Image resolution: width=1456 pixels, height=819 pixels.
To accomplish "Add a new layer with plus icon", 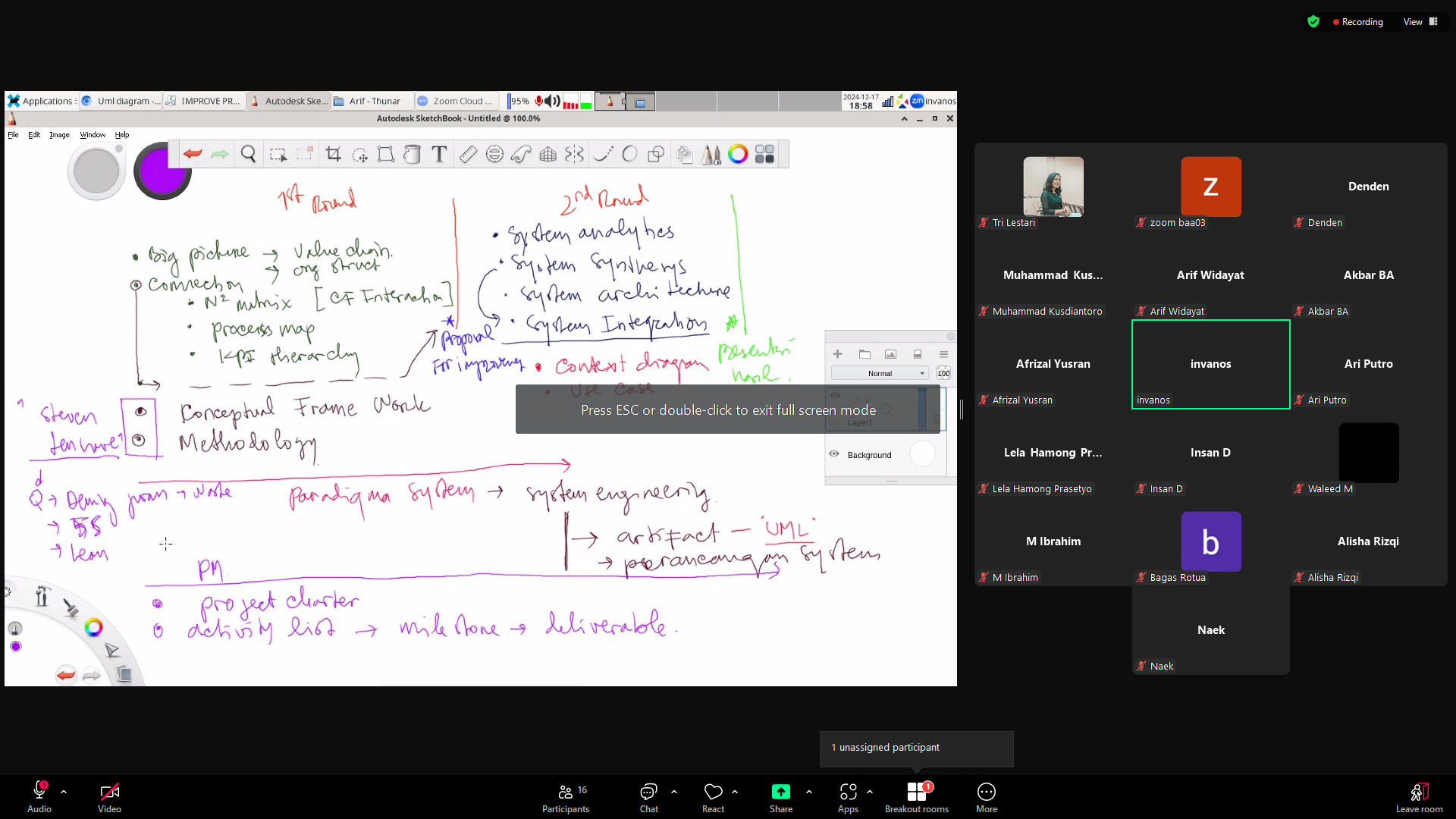I will click(x=837, y=354).
